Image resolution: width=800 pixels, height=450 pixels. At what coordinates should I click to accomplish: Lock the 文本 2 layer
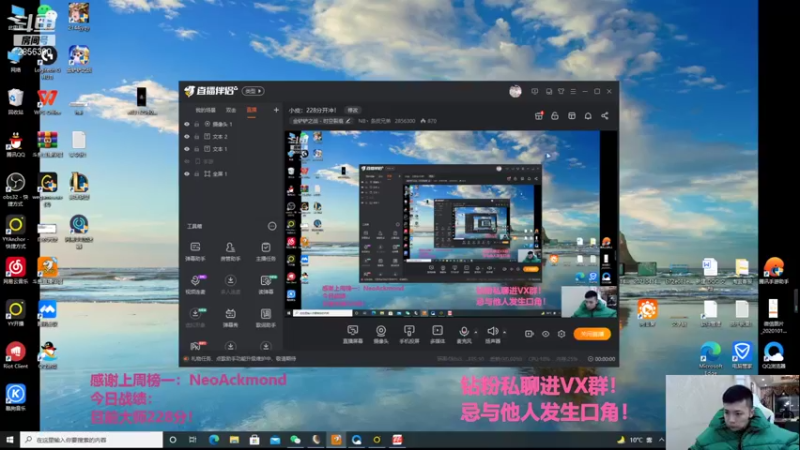pos(196,136)
